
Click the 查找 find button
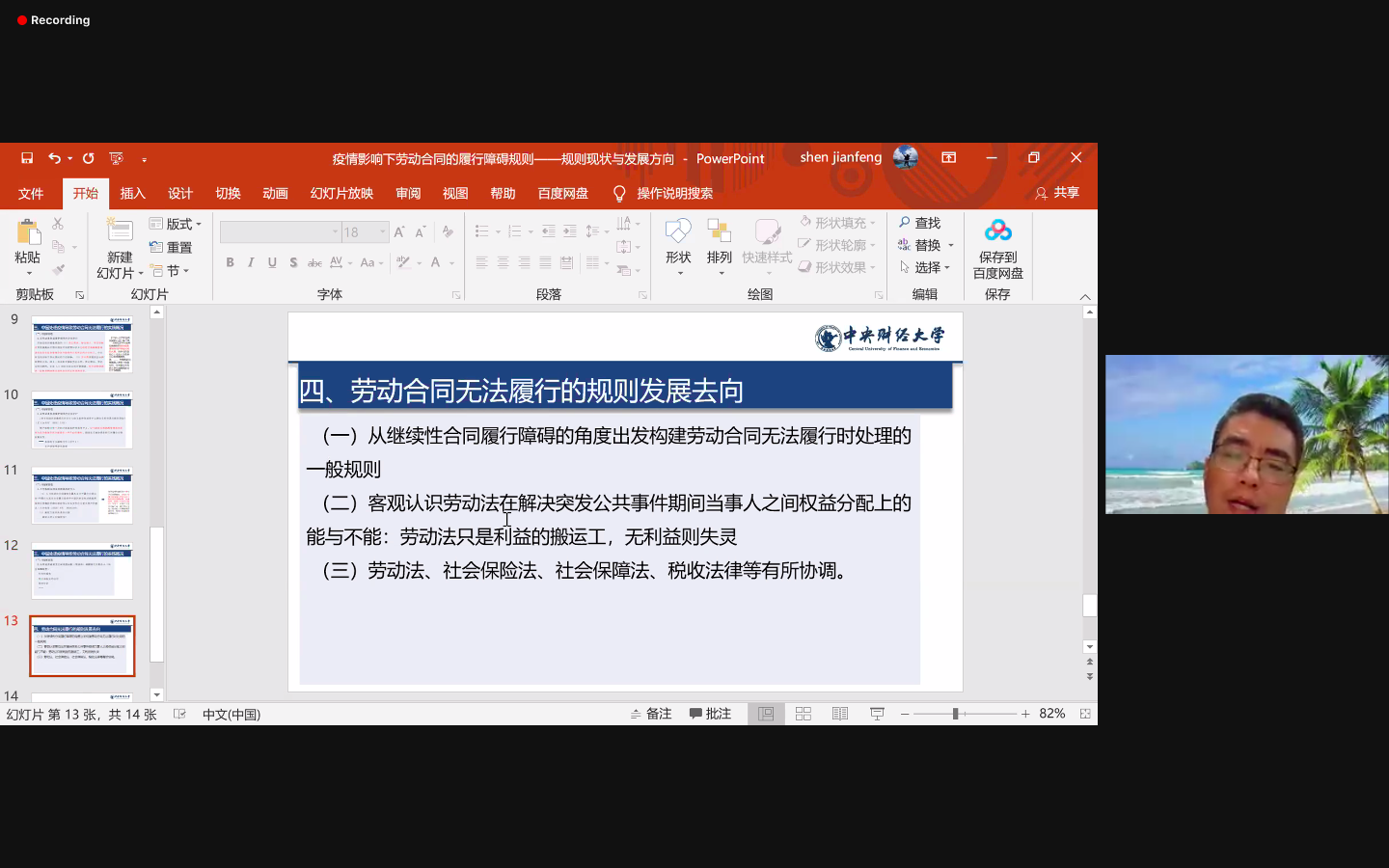click(919, 223)
